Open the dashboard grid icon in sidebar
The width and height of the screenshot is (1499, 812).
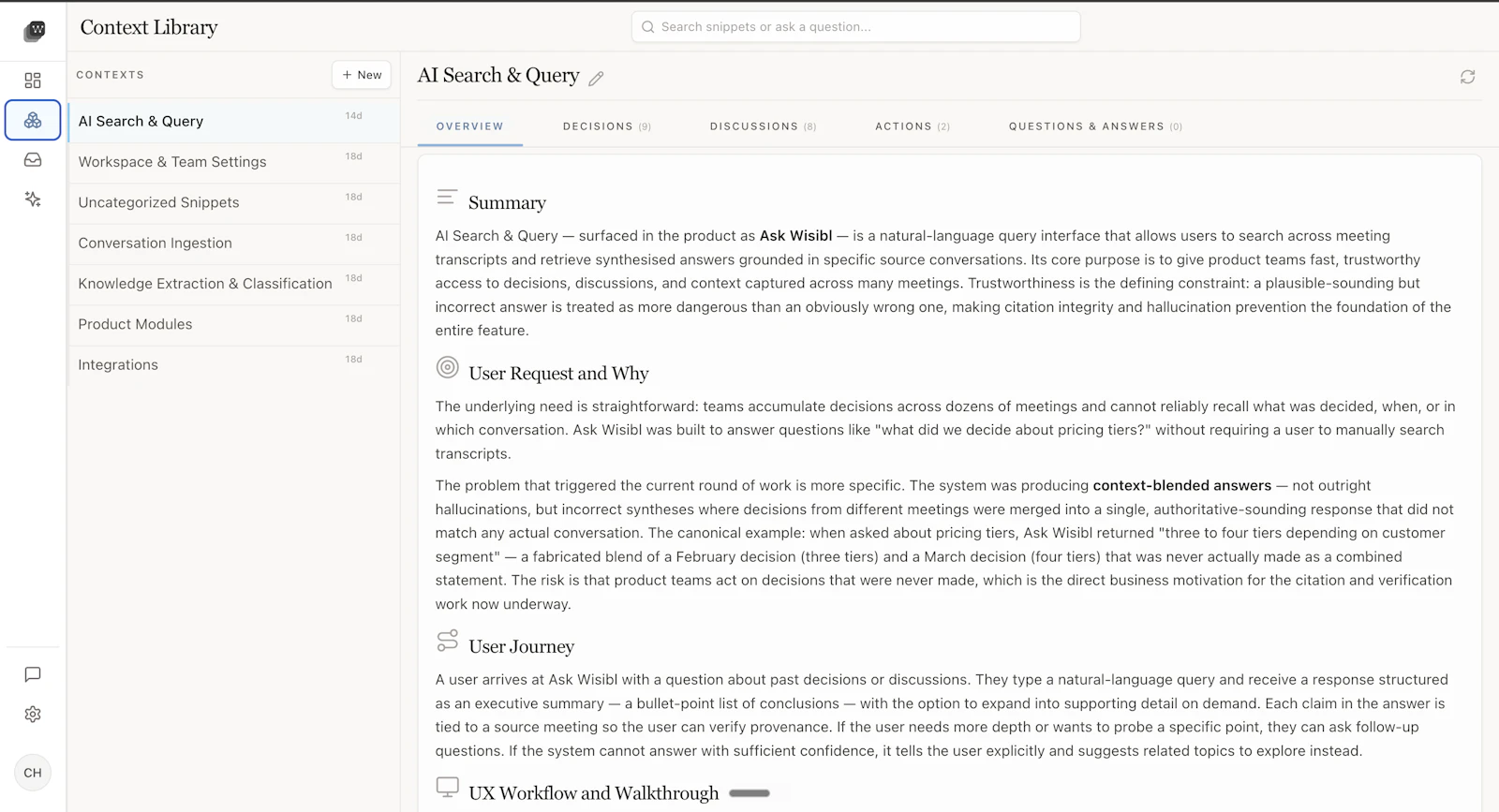pos(33,81)
